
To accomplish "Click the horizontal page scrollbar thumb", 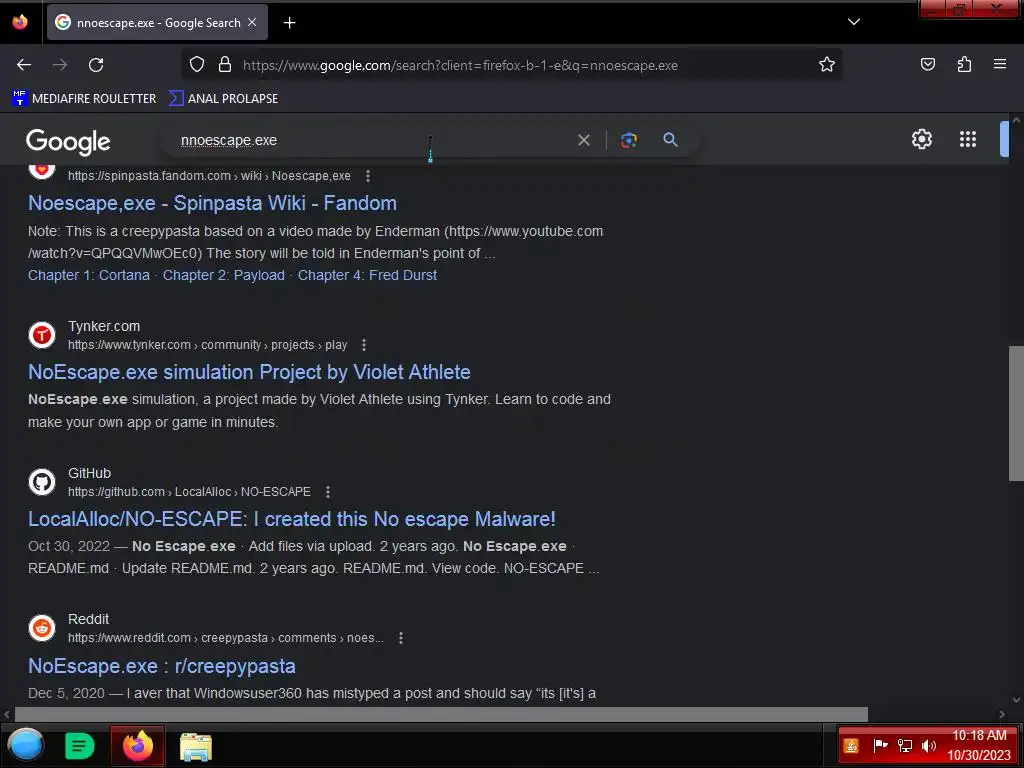I will tap(441, 714).
